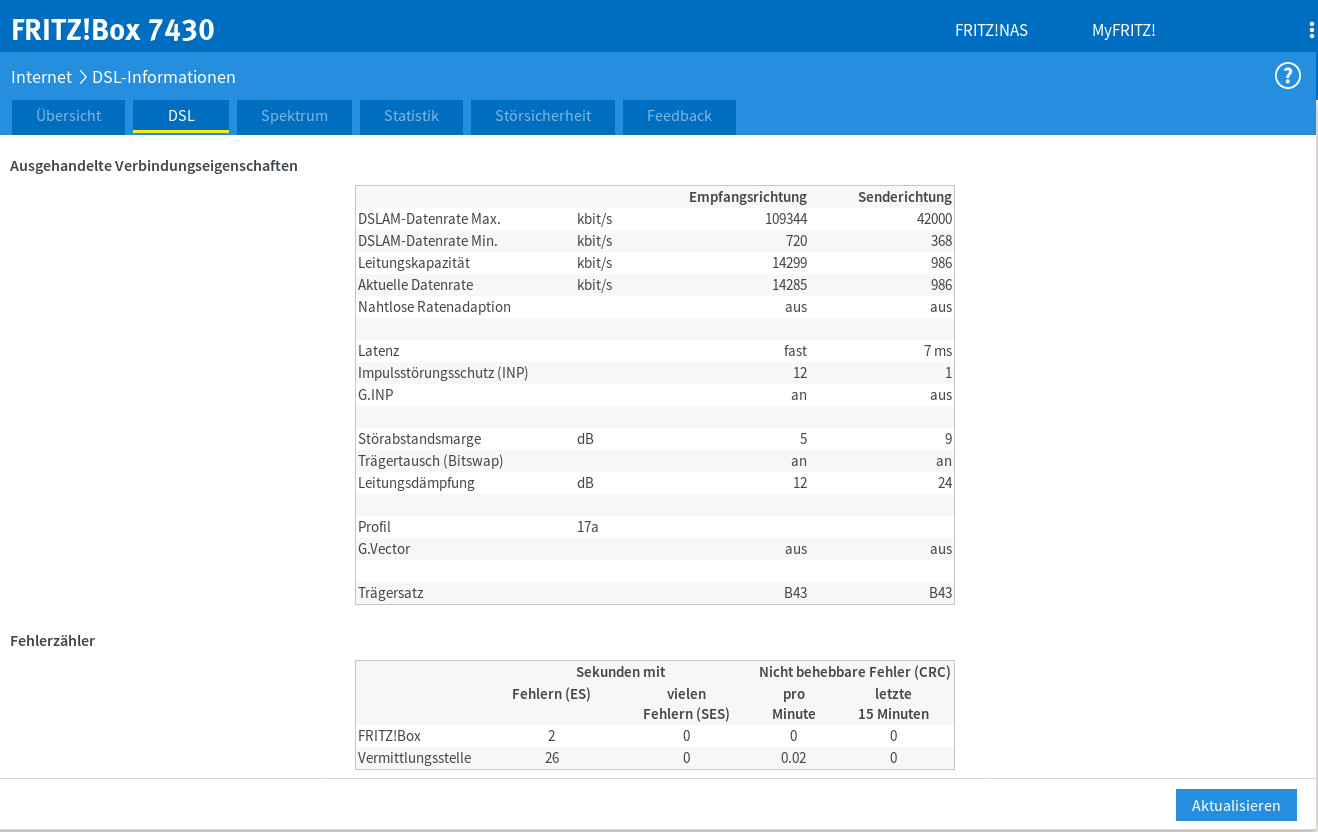1318x832 pixels.
Task: Open the three-dot menu in the header
Action: click(x=1311, y=30)
